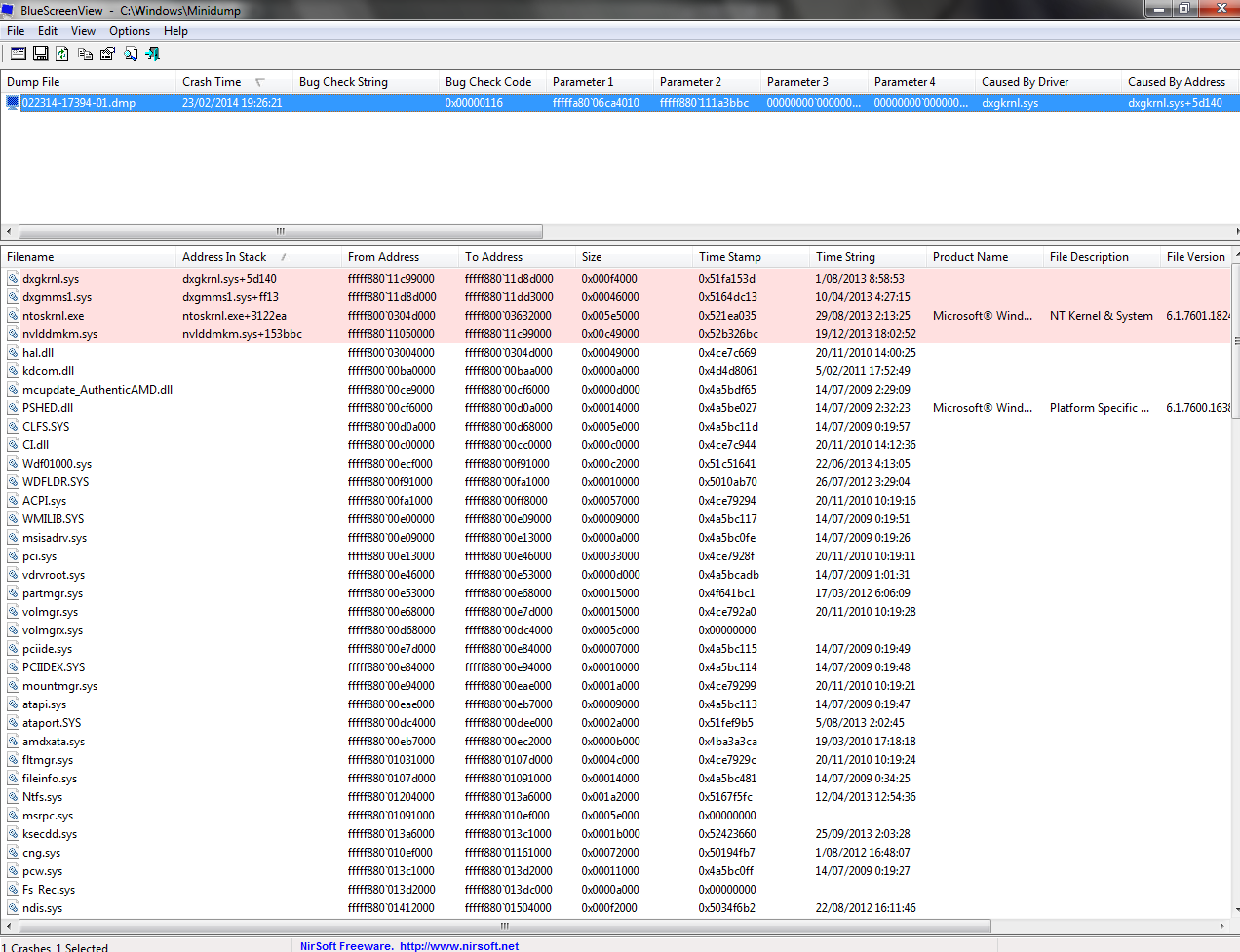Open the View menu
Viewport: 1240px width, 952px height.
[x=83, y=31]
